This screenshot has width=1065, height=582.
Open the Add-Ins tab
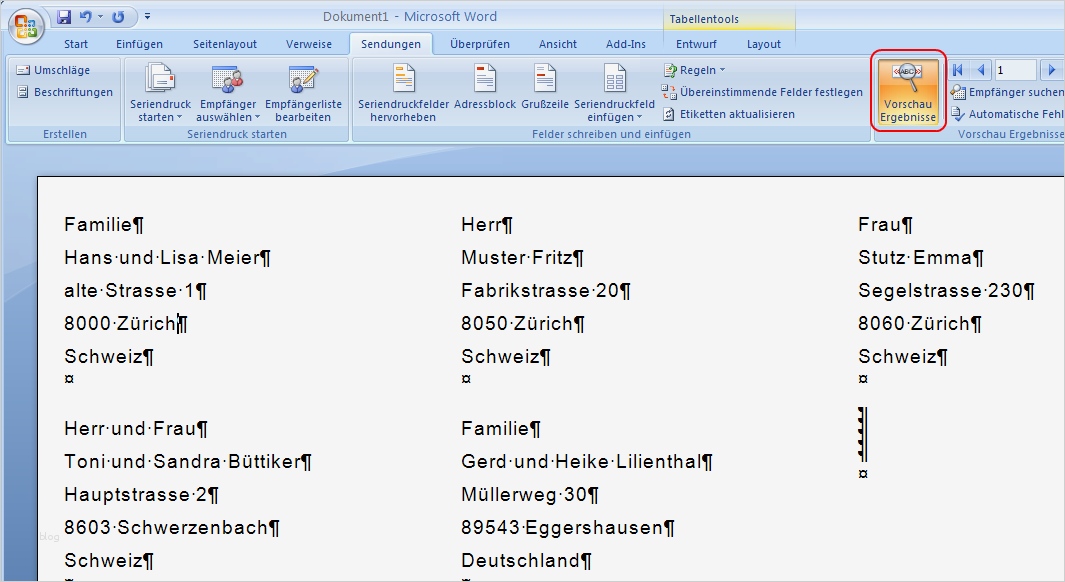point(626,44)
